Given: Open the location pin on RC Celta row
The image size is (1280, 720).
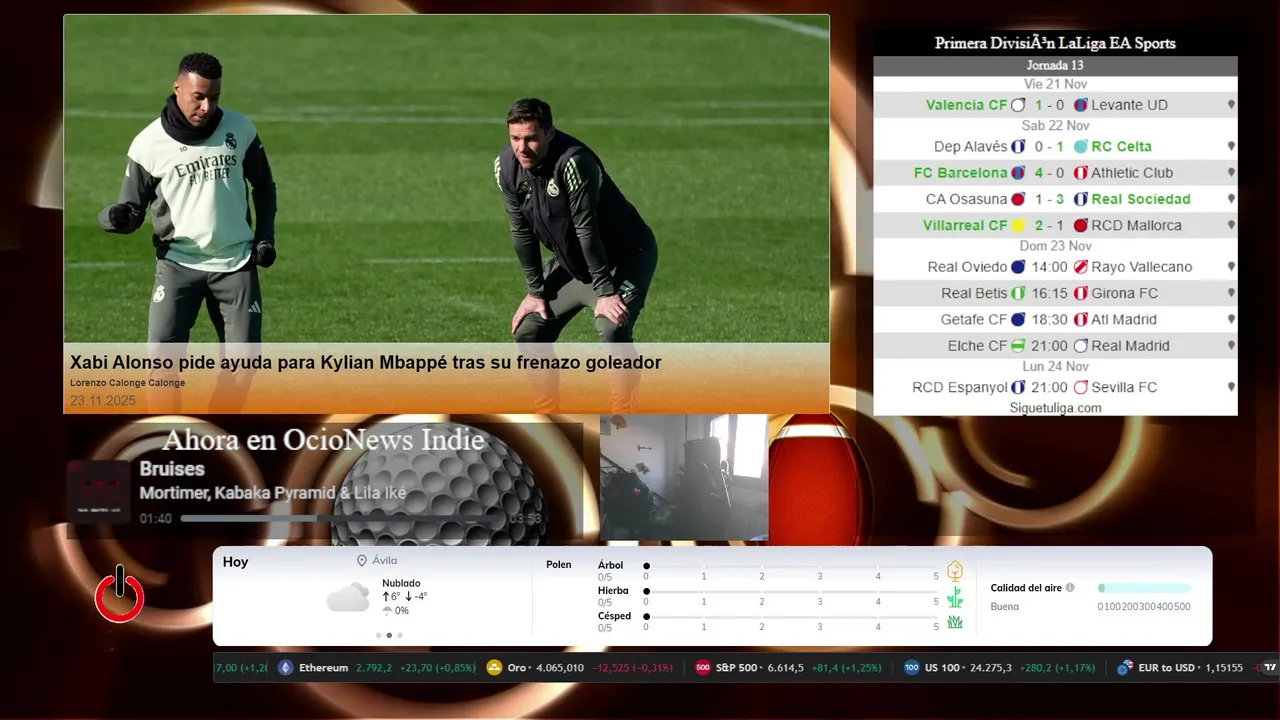Looking at the screenshot, I should tap(1231, 146).
